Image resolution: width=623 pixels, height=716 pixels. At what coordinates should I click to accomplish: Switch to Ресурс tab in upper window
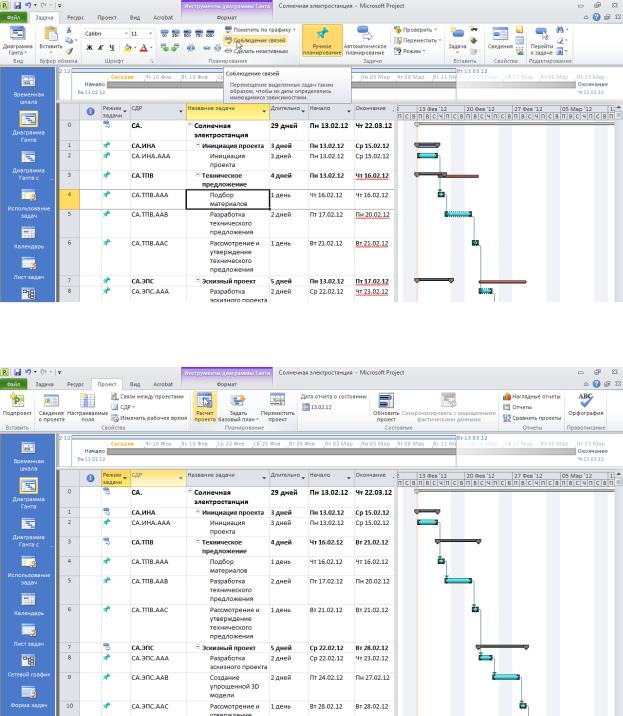click(x=75, y=17)
